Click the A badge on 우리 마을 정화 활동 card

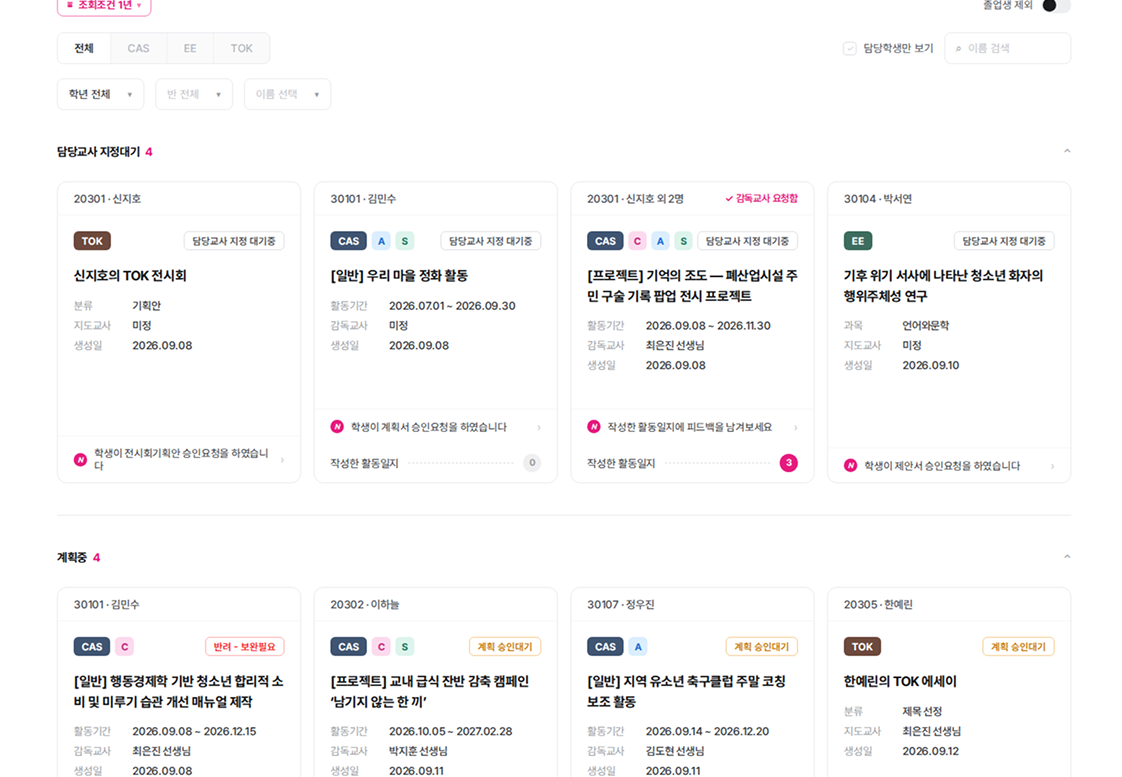click(x=381, y=241)
